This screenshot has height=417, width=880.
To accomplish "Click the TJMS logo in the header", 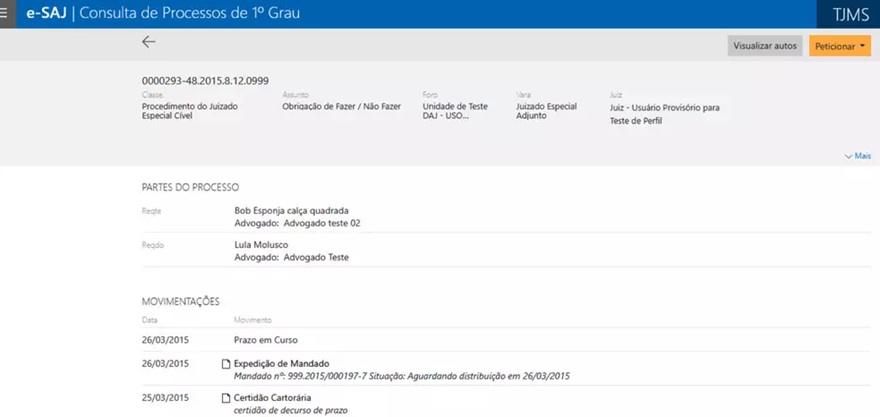I will click(x=851, y=14).
